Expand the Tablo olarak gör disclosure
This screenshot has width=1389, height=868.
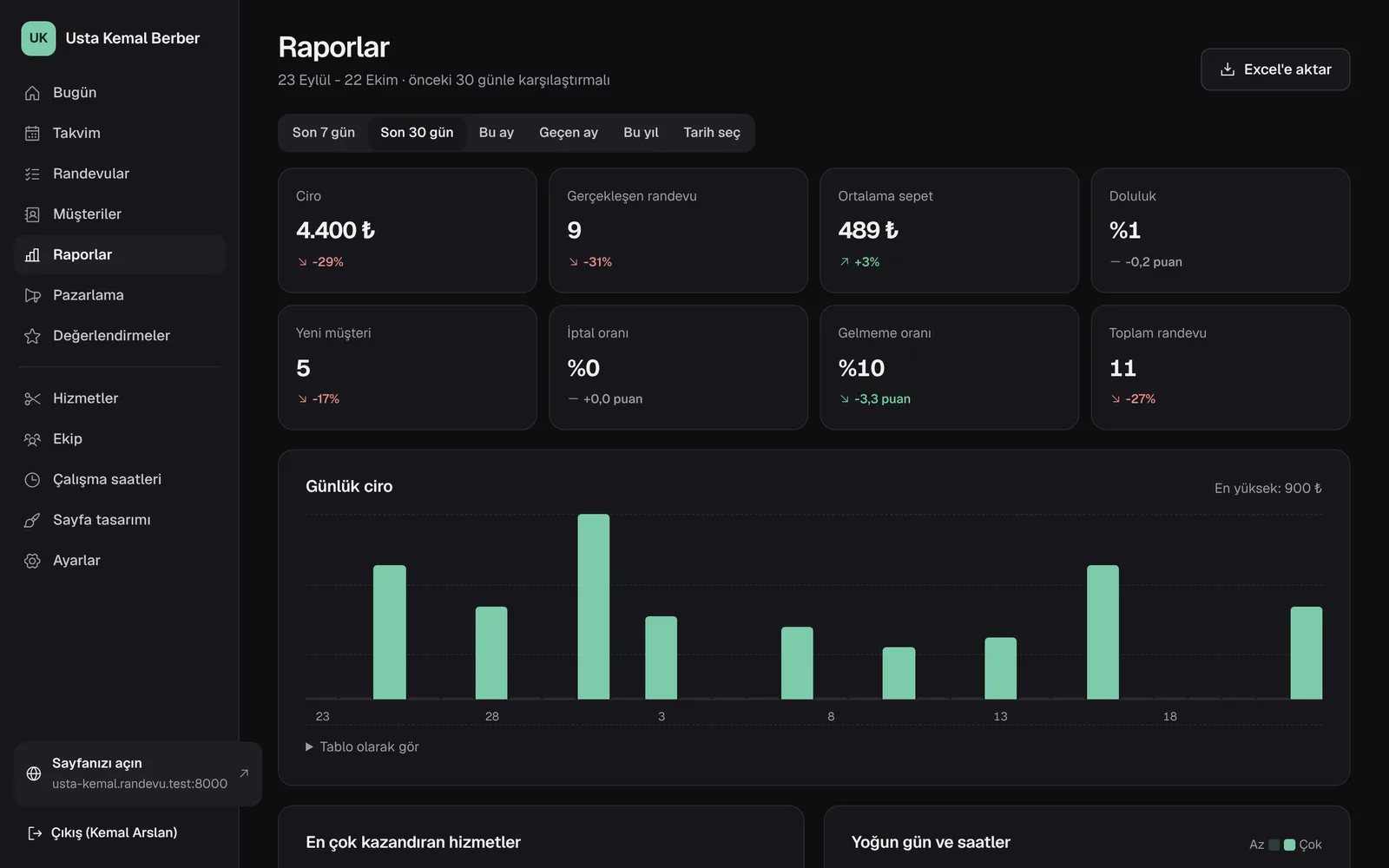(x=362, y=746)
